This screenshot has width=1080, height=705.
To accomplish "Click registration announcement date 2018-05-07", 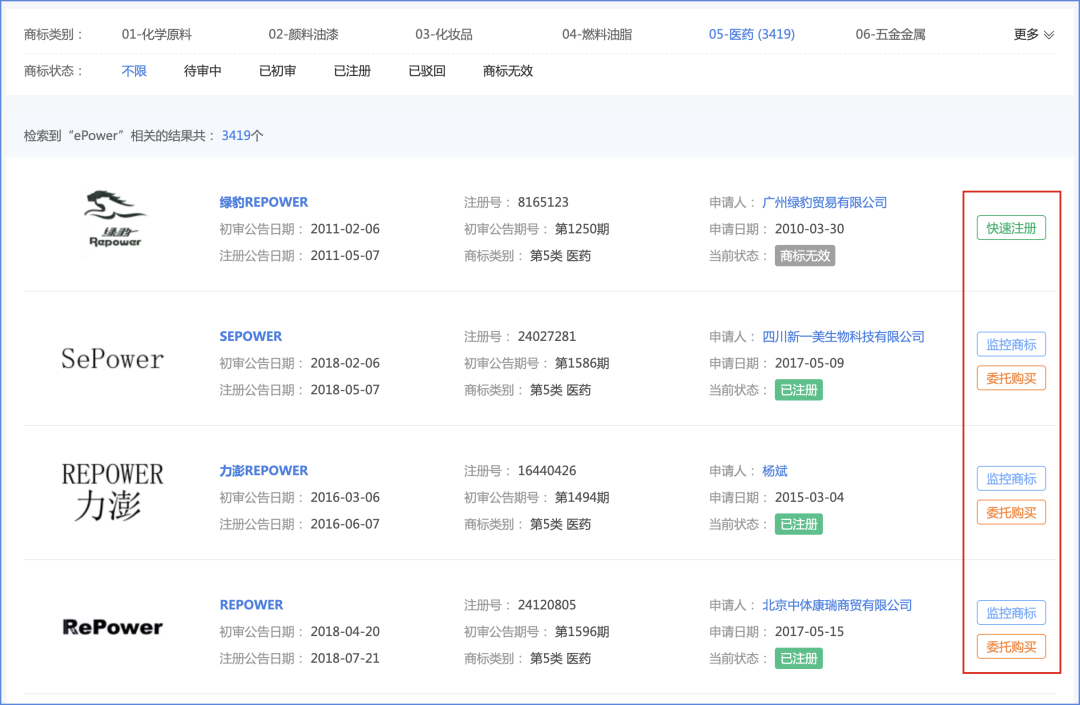I will (x=345, y=390).
